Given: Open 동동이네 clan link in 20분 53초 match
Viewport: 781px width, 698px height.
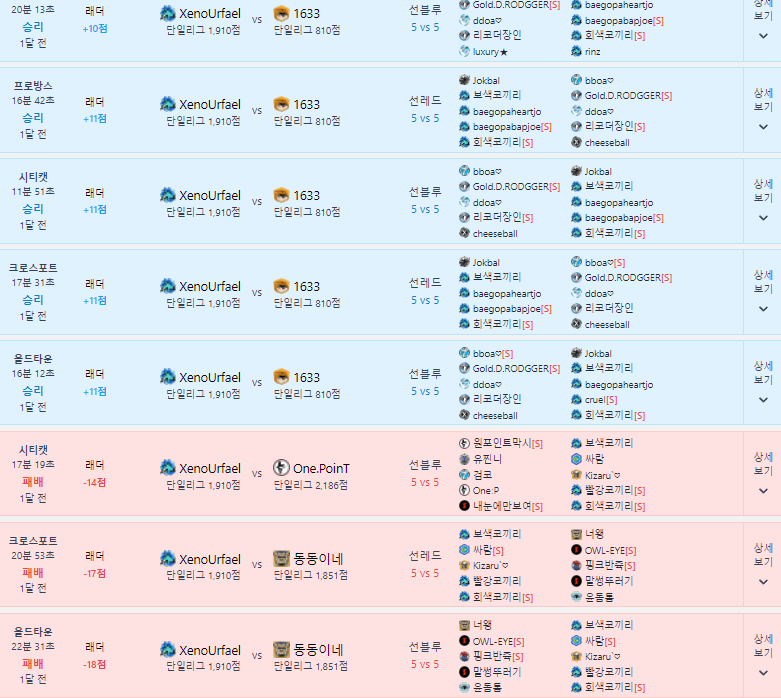Looking at the screenshot, I should [320, 559].
